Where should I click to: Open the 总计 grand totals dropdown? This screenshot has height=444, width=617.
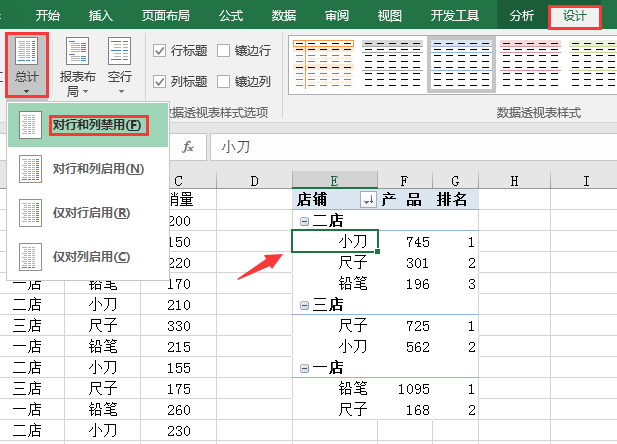click(27, 65)
